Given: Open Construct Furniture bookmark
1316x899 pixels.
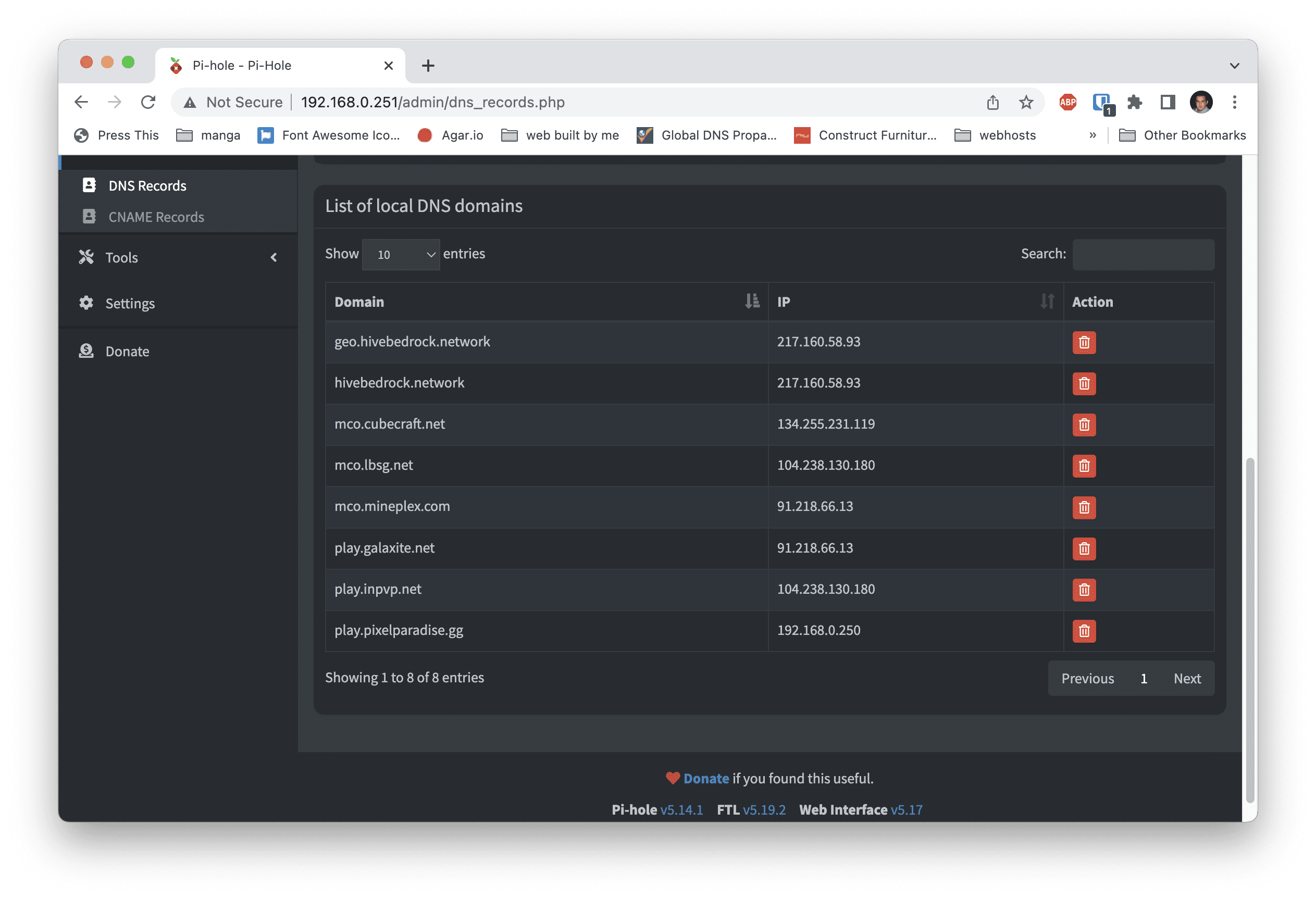Looking at the screenshot, I should click(x=865, y=135).
